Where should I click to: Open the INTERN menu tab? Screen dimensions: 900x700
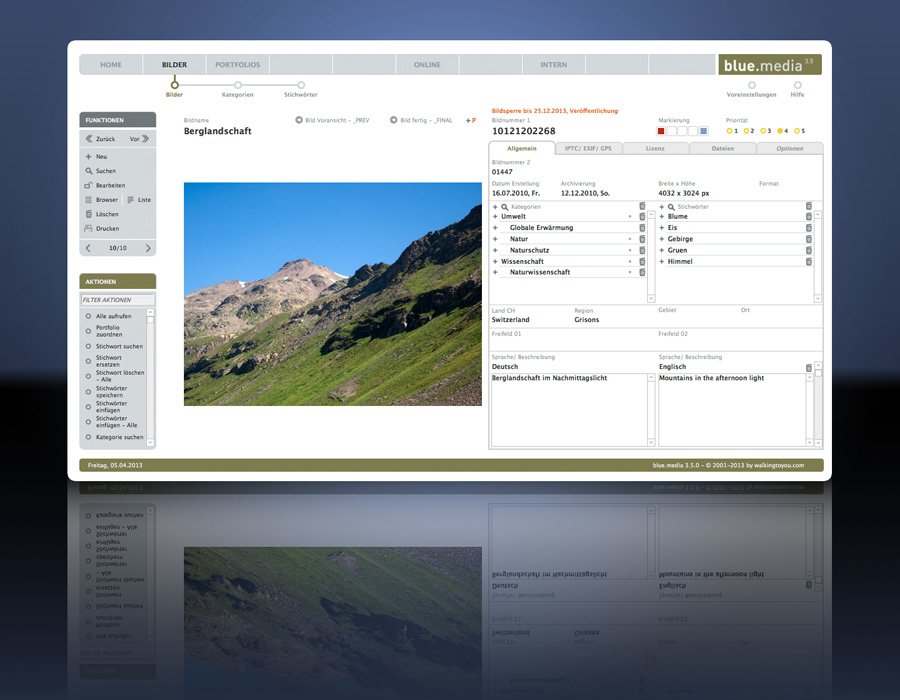553,65
